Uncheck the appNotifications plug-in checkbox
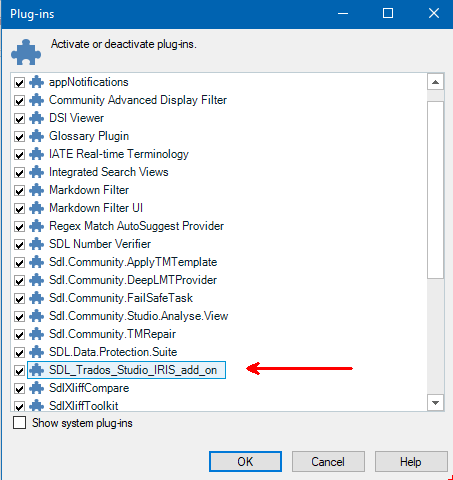Viewport: 453px width, 480px height. 19,83
